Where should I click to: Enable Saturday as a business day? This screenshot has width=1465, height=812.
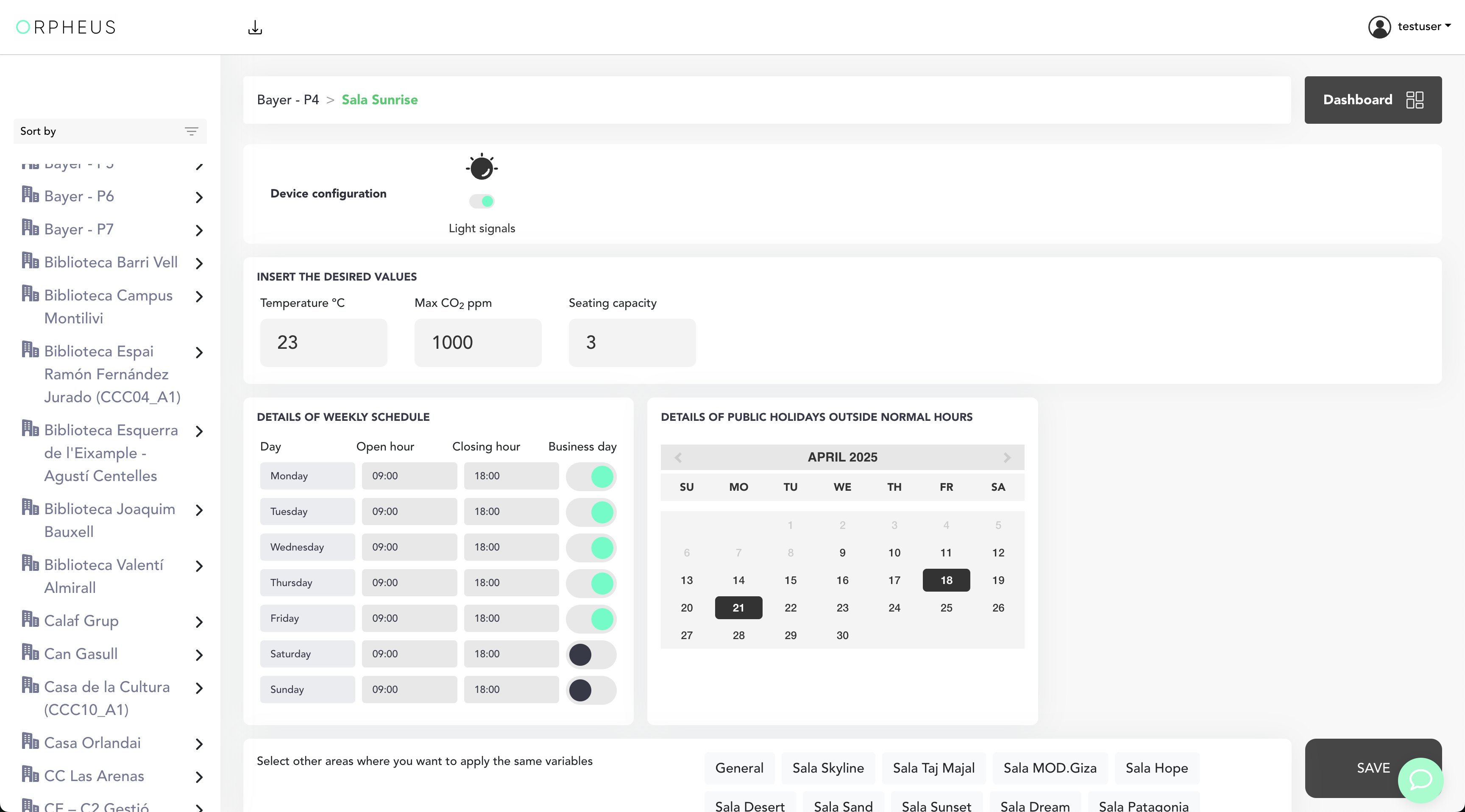click(591, 654)
